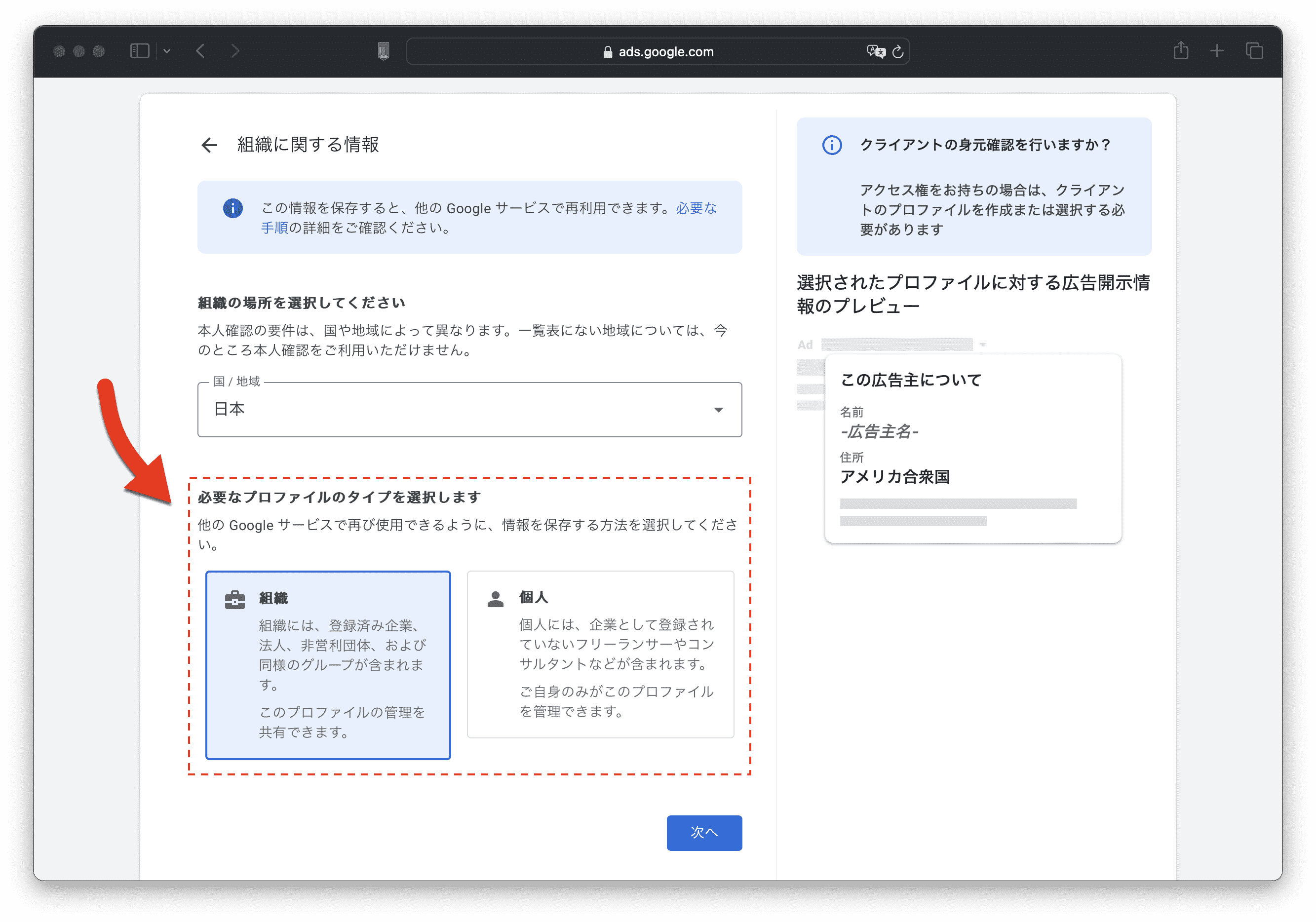1316x922 pixels.
Task: Select the 個人 profile type card
Action: pyautogui.click(x=600, y=654)
